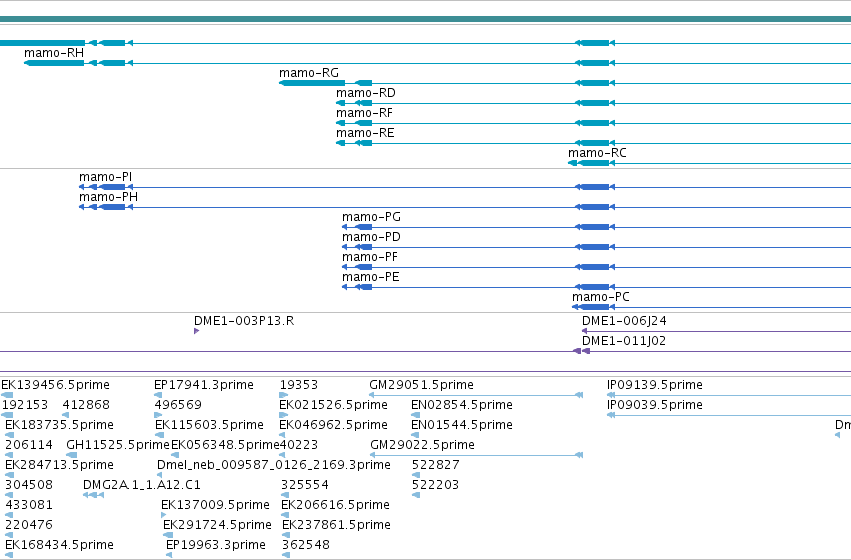
Task: Click the EK284713.5prime EST label
Action: coord(59,465)
